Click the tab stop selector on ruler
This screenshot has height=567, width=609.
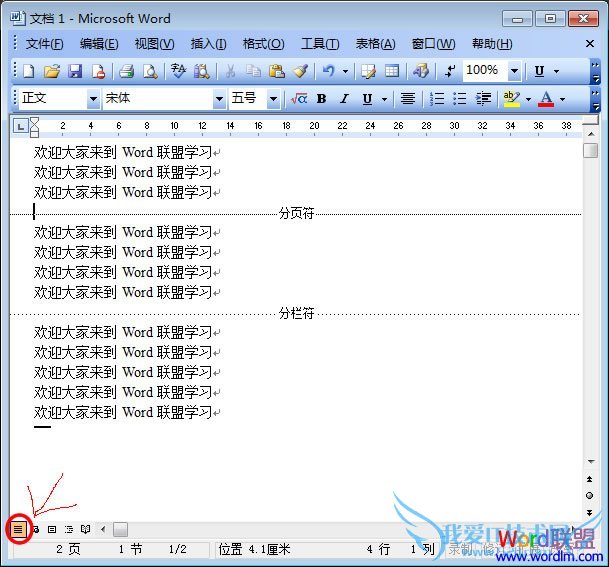click(x=20, y=126)
